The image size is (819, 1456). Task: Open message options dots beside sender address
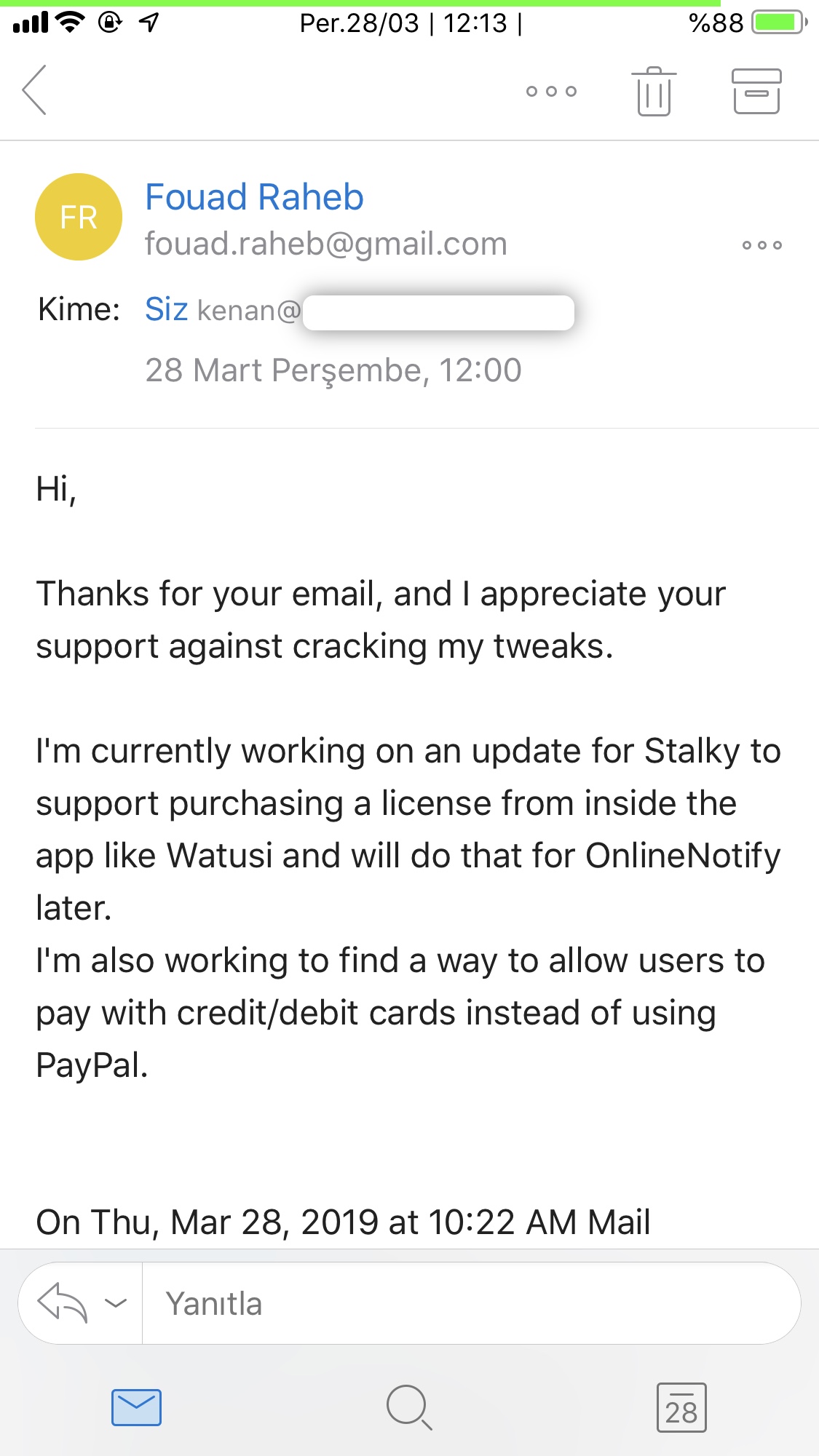761,245
